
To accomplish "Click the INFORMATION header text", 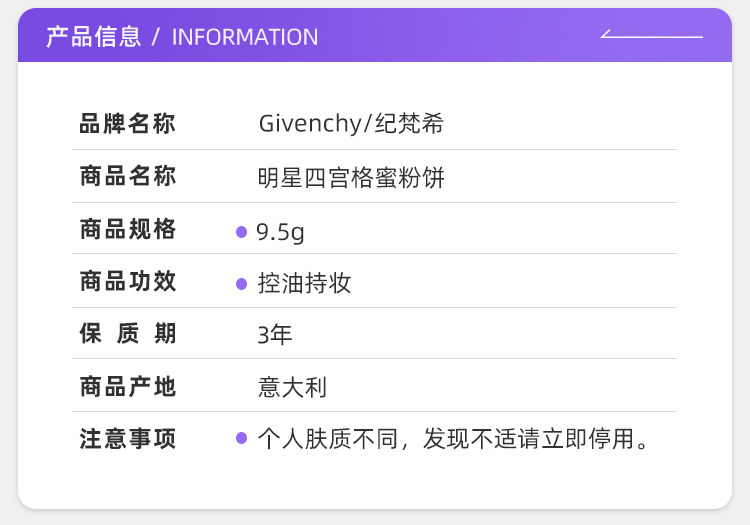I will pyautogui.click(x=245, y=37).
